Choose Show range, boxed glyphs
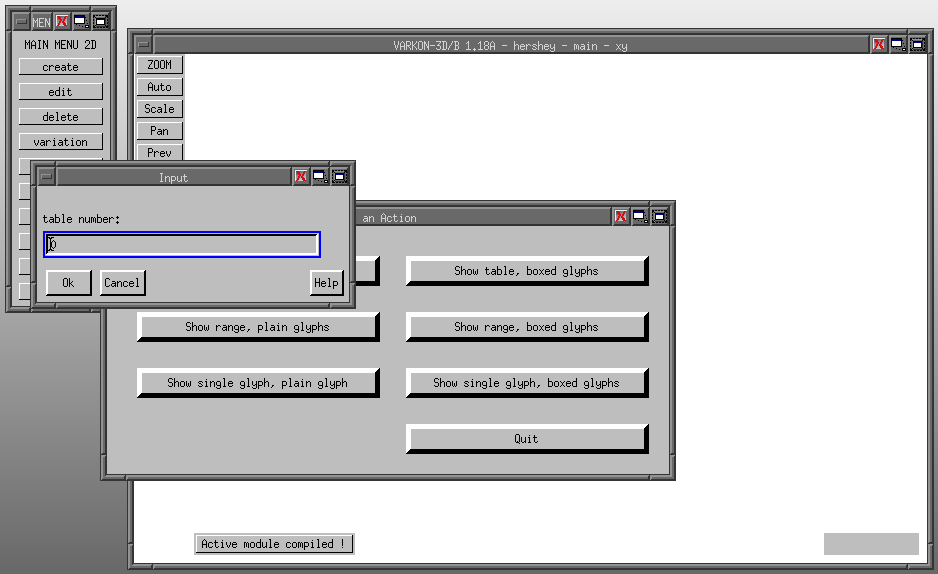This screenshot has height=574, width=938. coord(526,327)
